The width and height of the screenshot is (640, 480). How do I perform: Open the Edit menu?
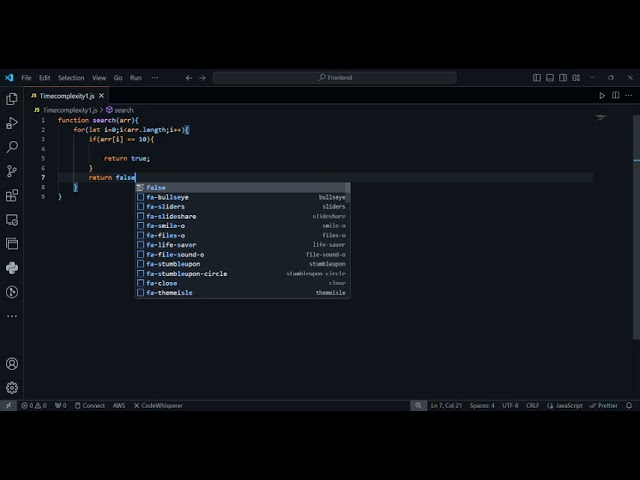pyautogui.click(x=44, y=78)
